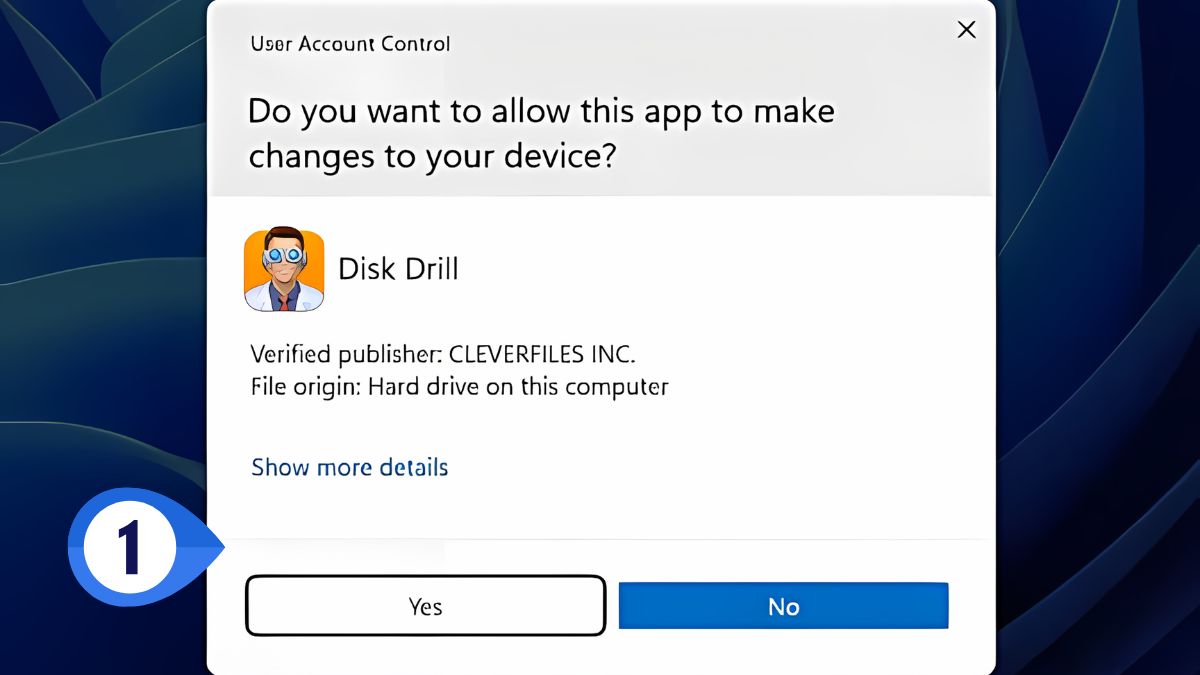Screen dimensions: 1200x675
Task: Click the Yes button to allow changes
Action: pyautogui.click(x=425, y=606)
